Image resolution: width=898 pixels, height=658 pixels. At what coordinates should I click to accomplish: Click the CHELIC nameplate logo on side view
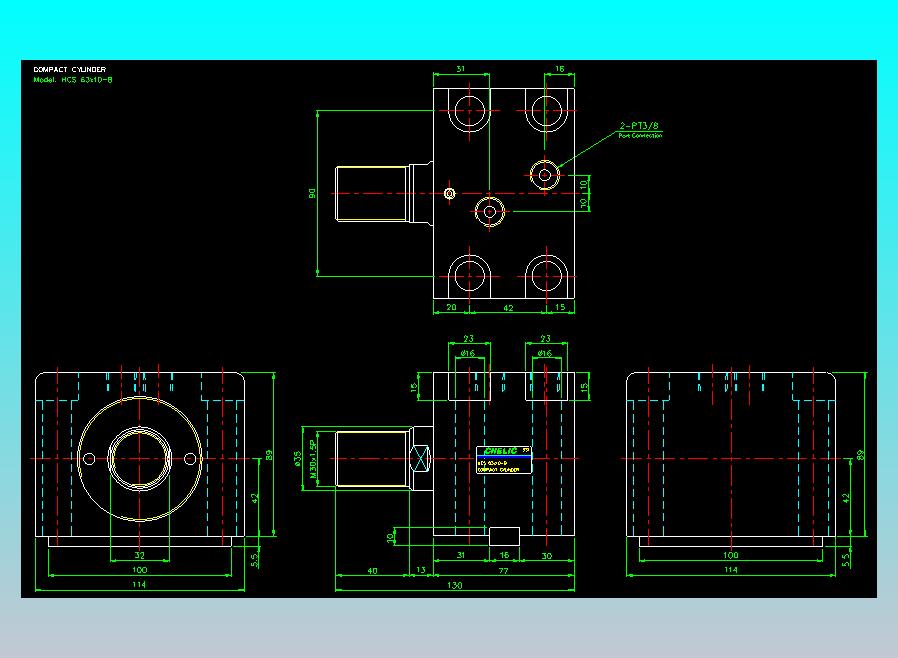(501, 451)
